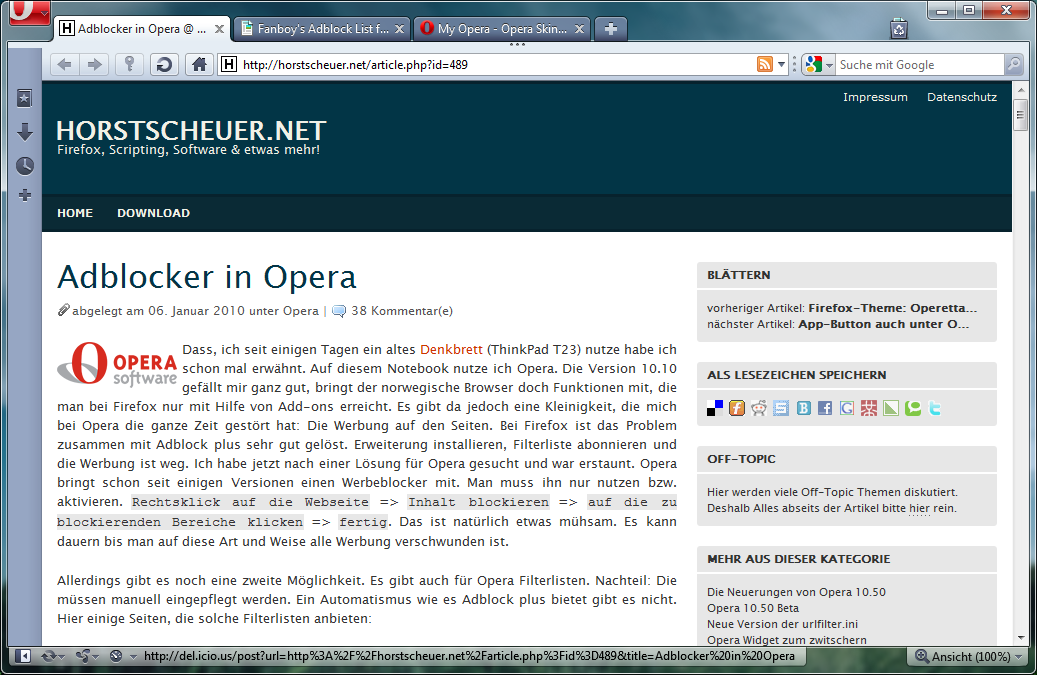Bookmark with the green triangle icon
Screen dimensions: 1037x675
(891, 408)
